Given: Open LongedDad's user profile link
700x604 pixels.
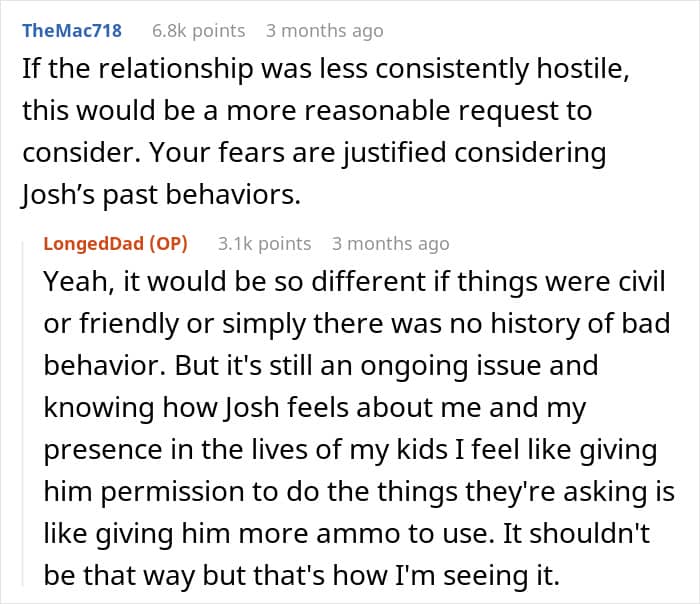Looking at the screenshot, I should tap(94, 244).
